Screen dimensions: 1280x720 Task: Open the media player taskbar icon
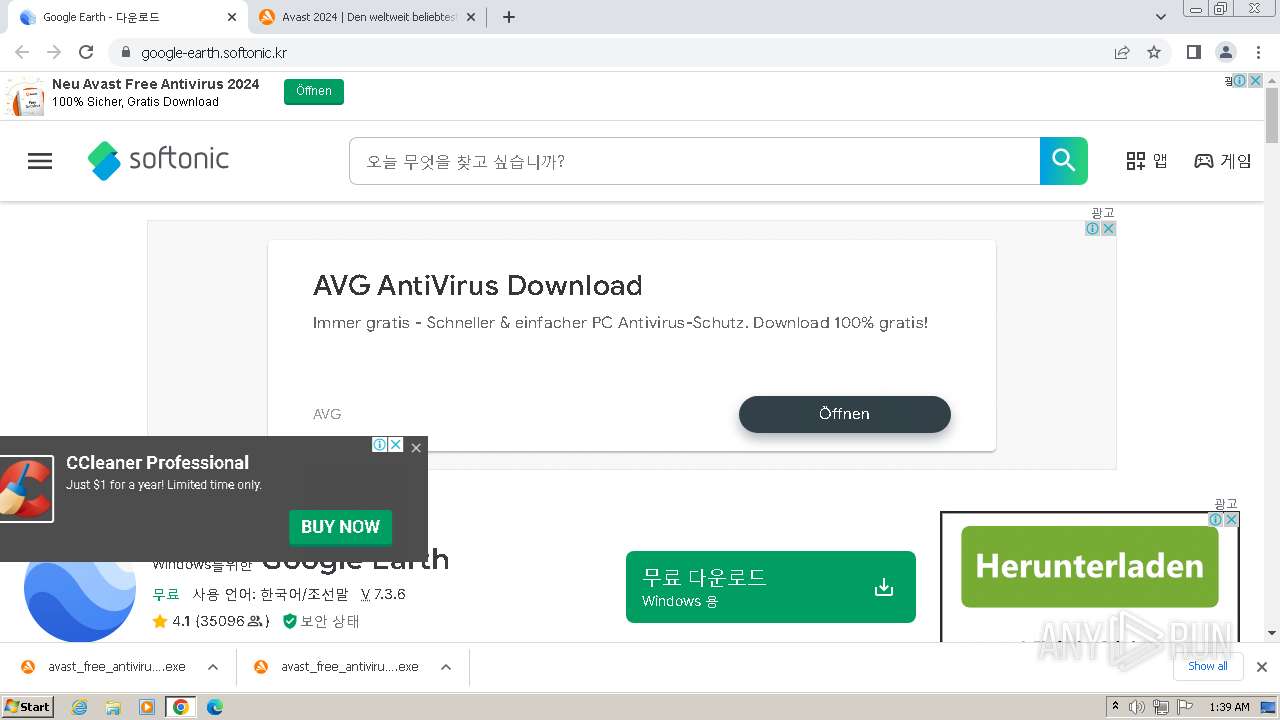point(147,707)
